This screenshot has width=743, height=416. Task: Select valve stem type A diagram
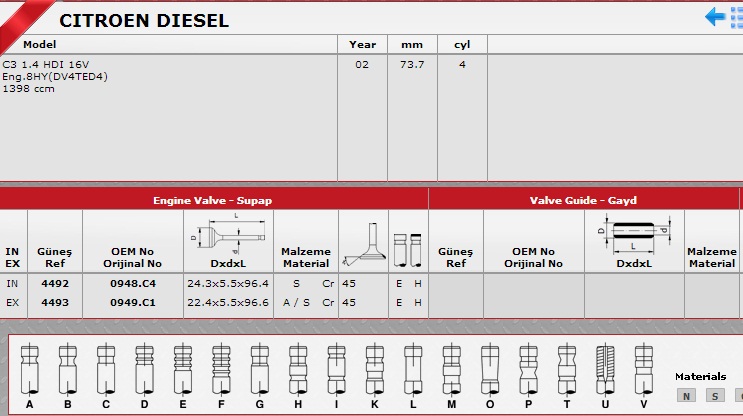(29, 369)
